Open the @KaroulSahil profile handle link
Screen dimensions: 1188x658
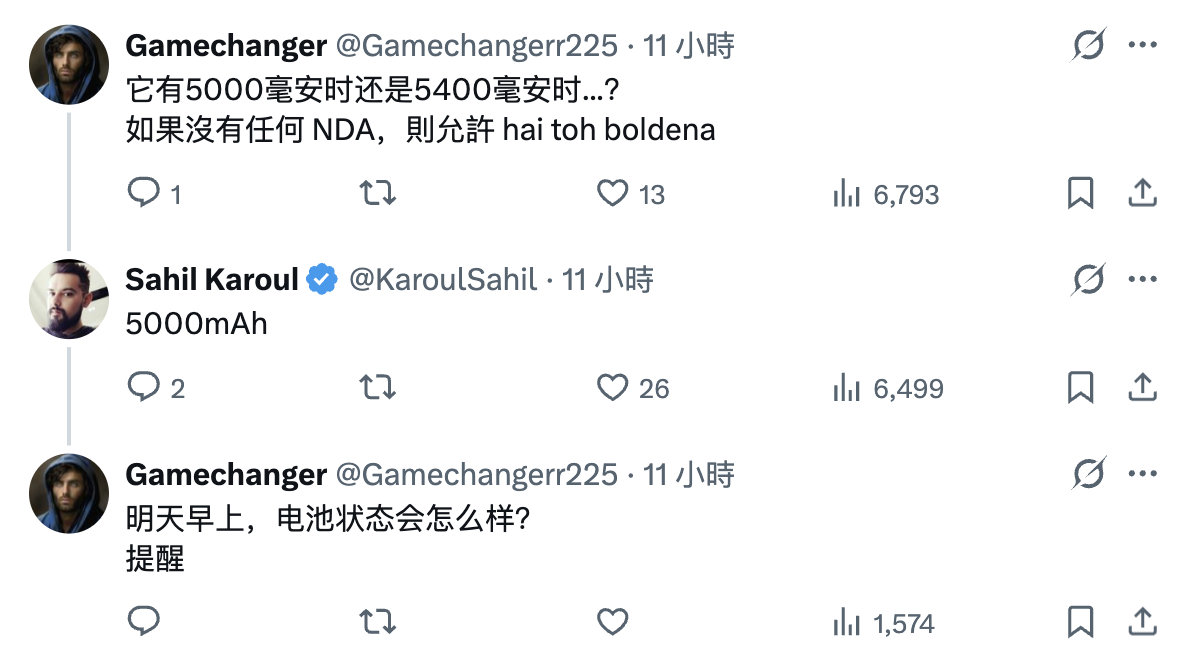pyautogui.click(x=443, y=280)
